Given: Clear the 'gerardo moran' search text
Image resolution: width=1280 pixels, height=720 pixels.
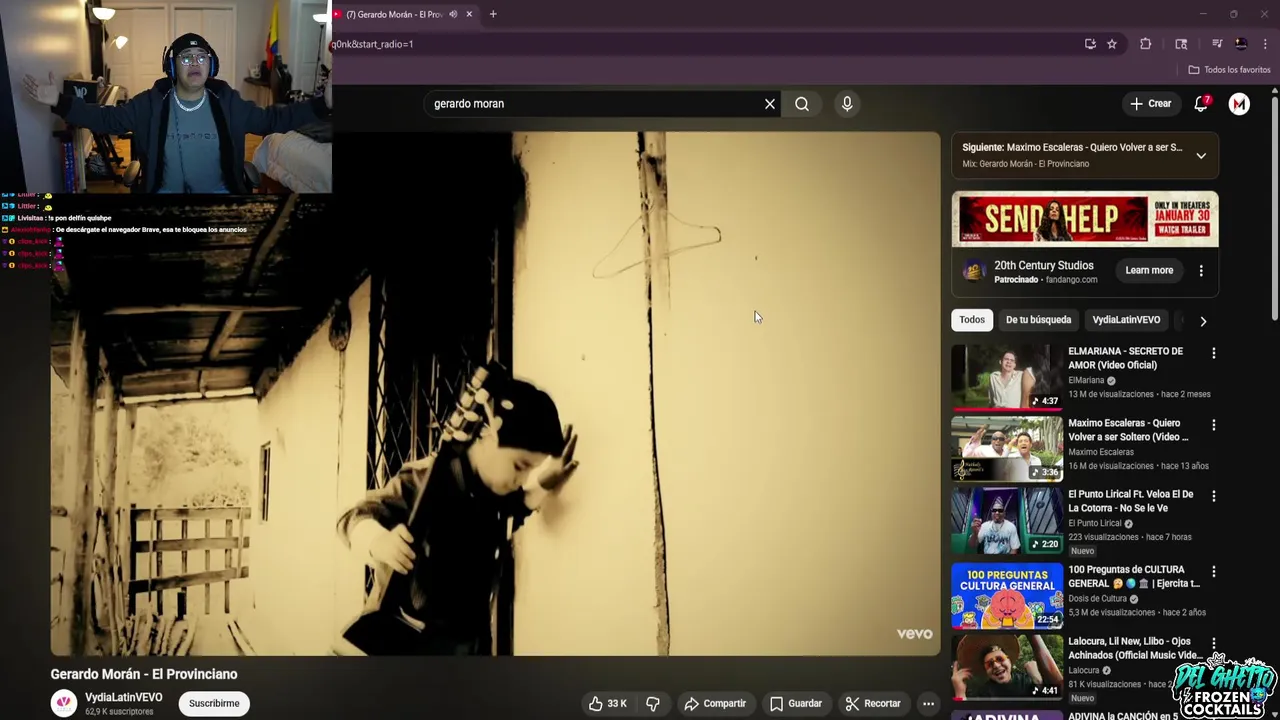Looking at the screenshot, I should click(x=770, y=104).
